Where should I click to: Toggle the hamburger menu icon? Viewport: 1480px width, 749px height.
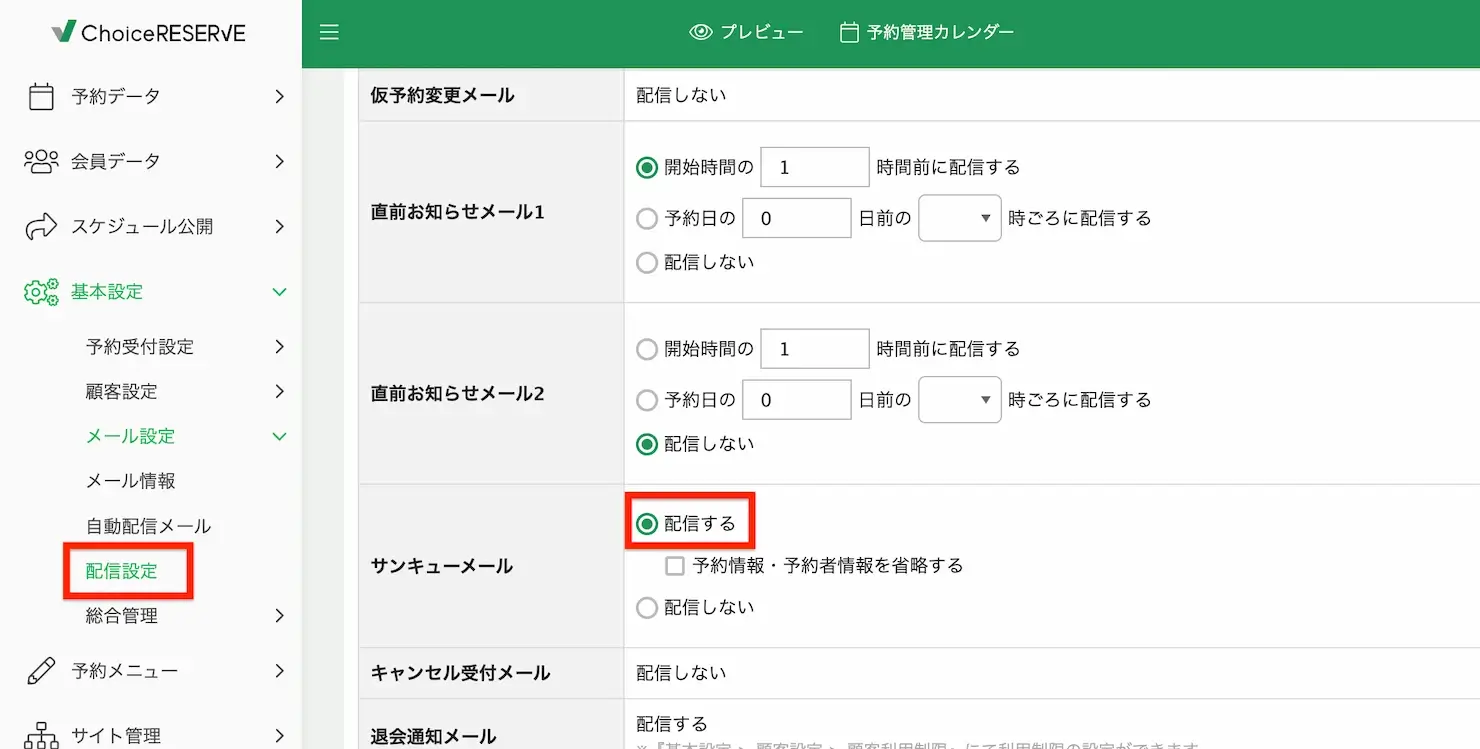point(329,32)
